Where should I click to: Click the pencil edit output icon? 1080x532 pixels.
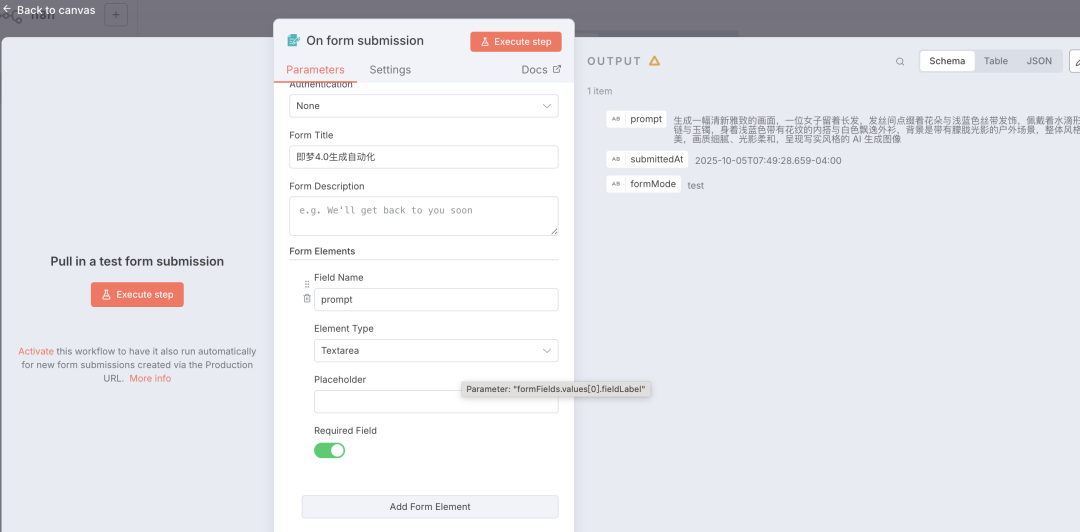point(1075,61)
